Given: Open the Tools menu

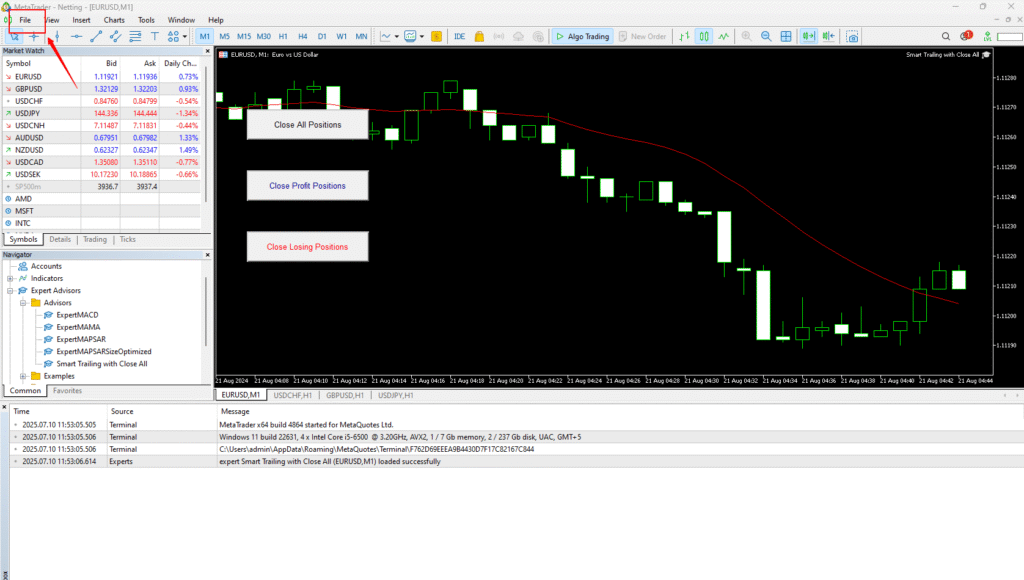Looking at the screenshot, I should coord(146,20).
